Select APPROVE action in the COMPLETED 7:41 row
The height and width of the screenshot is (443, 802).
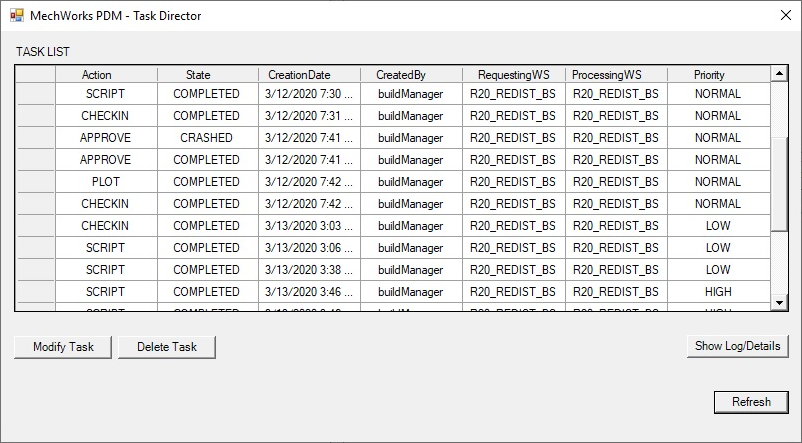coord(106,160)
